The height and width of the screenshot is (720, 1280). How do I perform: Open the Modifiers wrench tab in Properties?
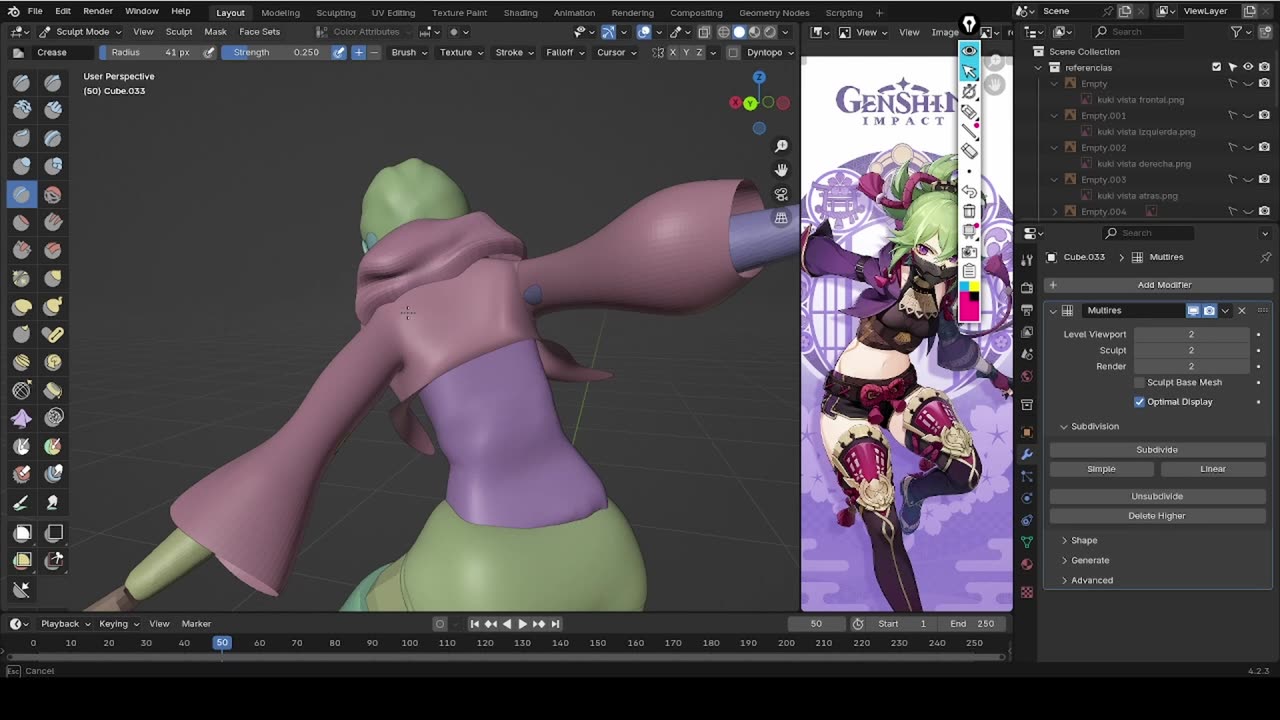pyautogui.click(x=1027, y=454)
